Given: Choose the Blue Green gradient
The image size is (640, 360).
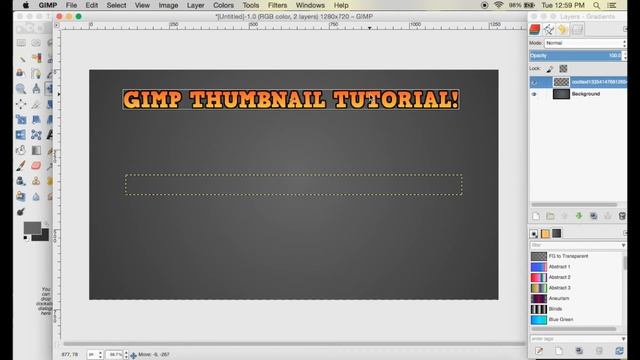Looking at the screenshot, I should point(577,320).
